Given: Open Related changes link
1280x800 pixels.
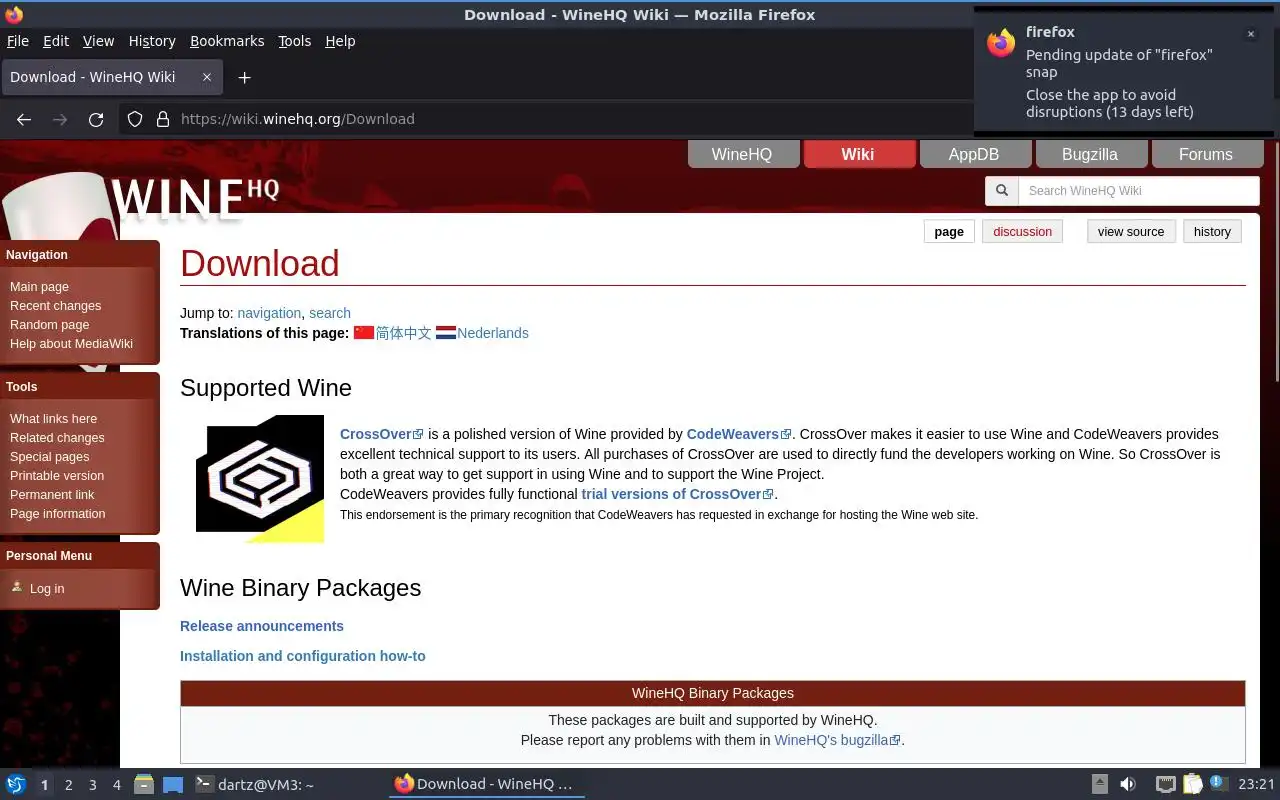Looking at the screenshot, I should tap(57, 438).
